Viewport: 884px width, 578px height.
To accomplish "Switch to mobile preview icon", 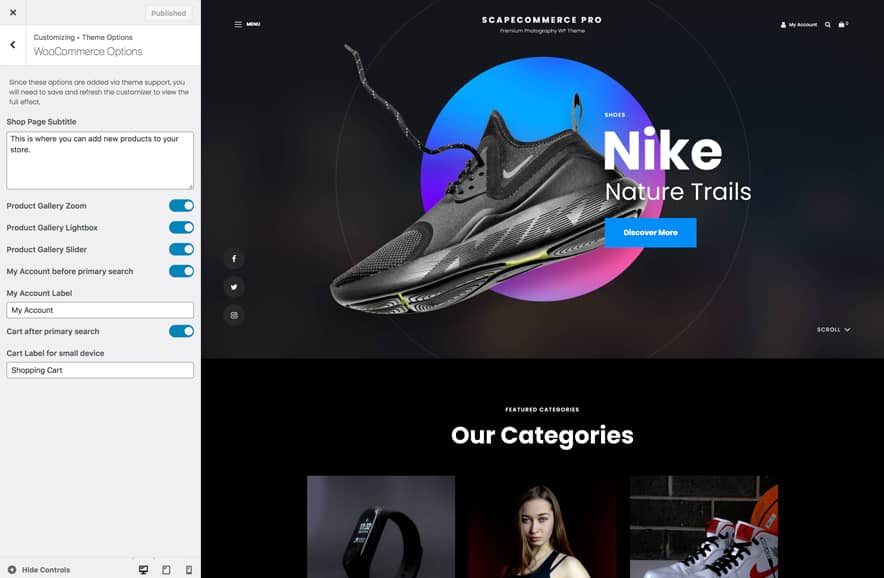I will point(189,570).
